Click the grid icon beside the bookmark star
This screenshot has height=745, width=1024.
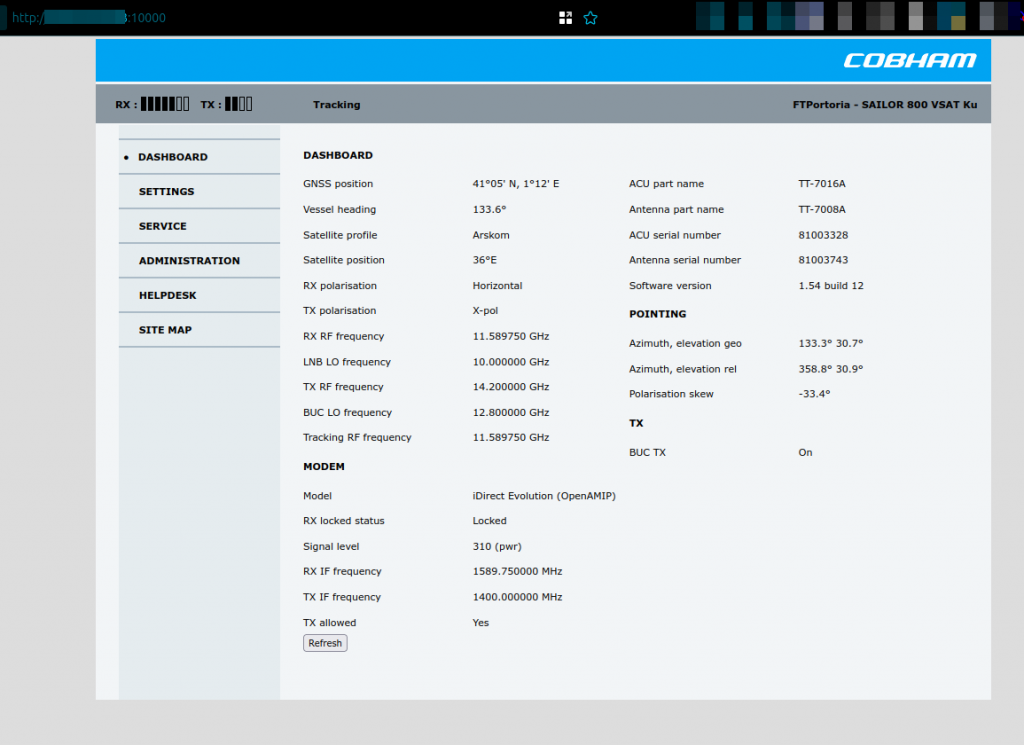[565, 18]
